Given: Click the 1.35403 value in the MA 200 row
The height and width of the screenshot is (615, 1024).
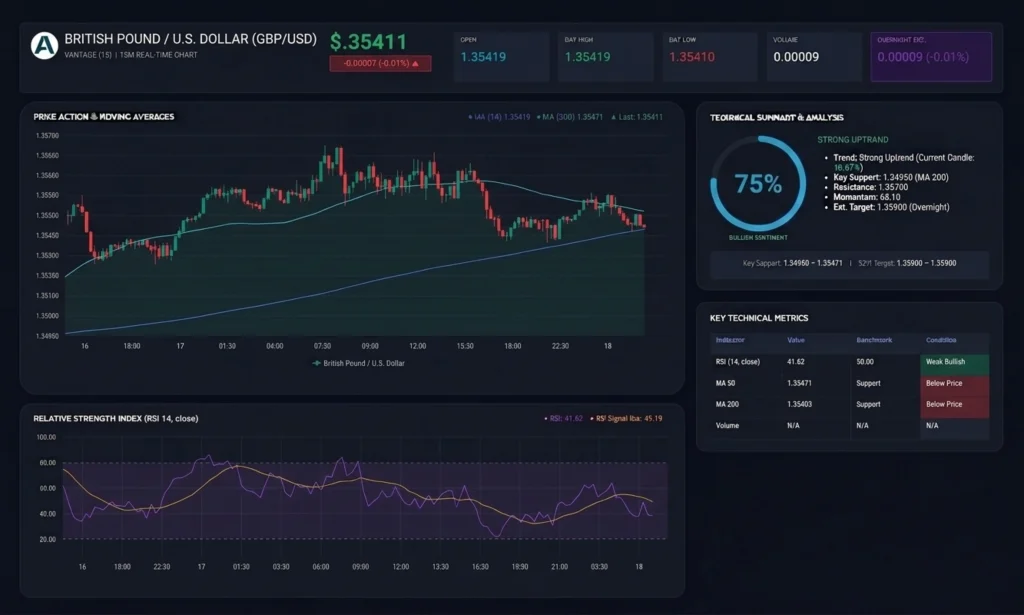Looking at the screenshot, I should (x=800, y=405).
